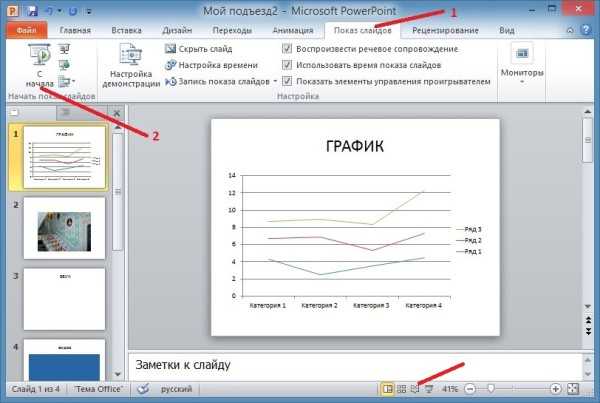The height and width of the screenshot is (403, 600).
Task: Switch to Reading view icon
Action: tap(415, 389)
